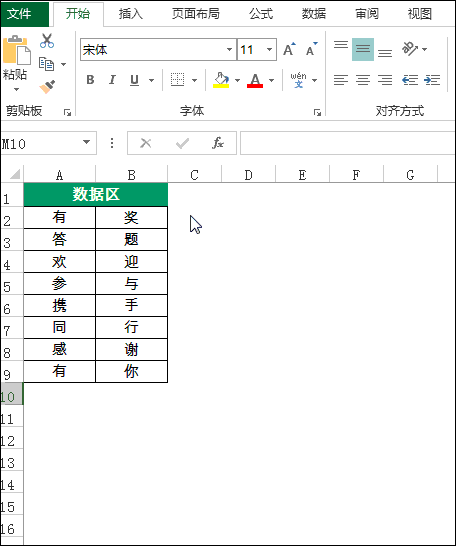Select column G header

[x=410, y=174]
